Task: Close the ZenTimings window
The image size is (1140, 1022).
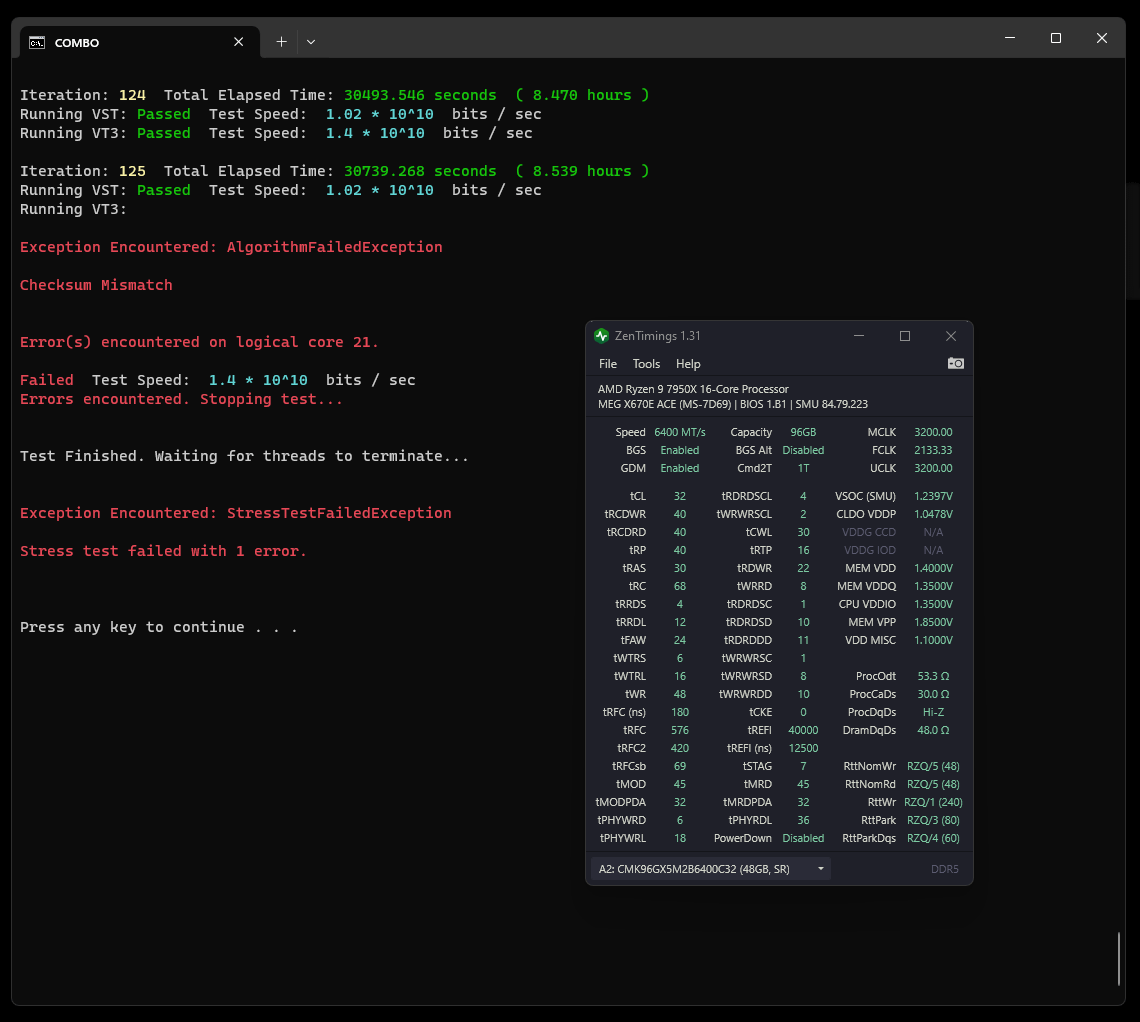Action: point(950,336)
